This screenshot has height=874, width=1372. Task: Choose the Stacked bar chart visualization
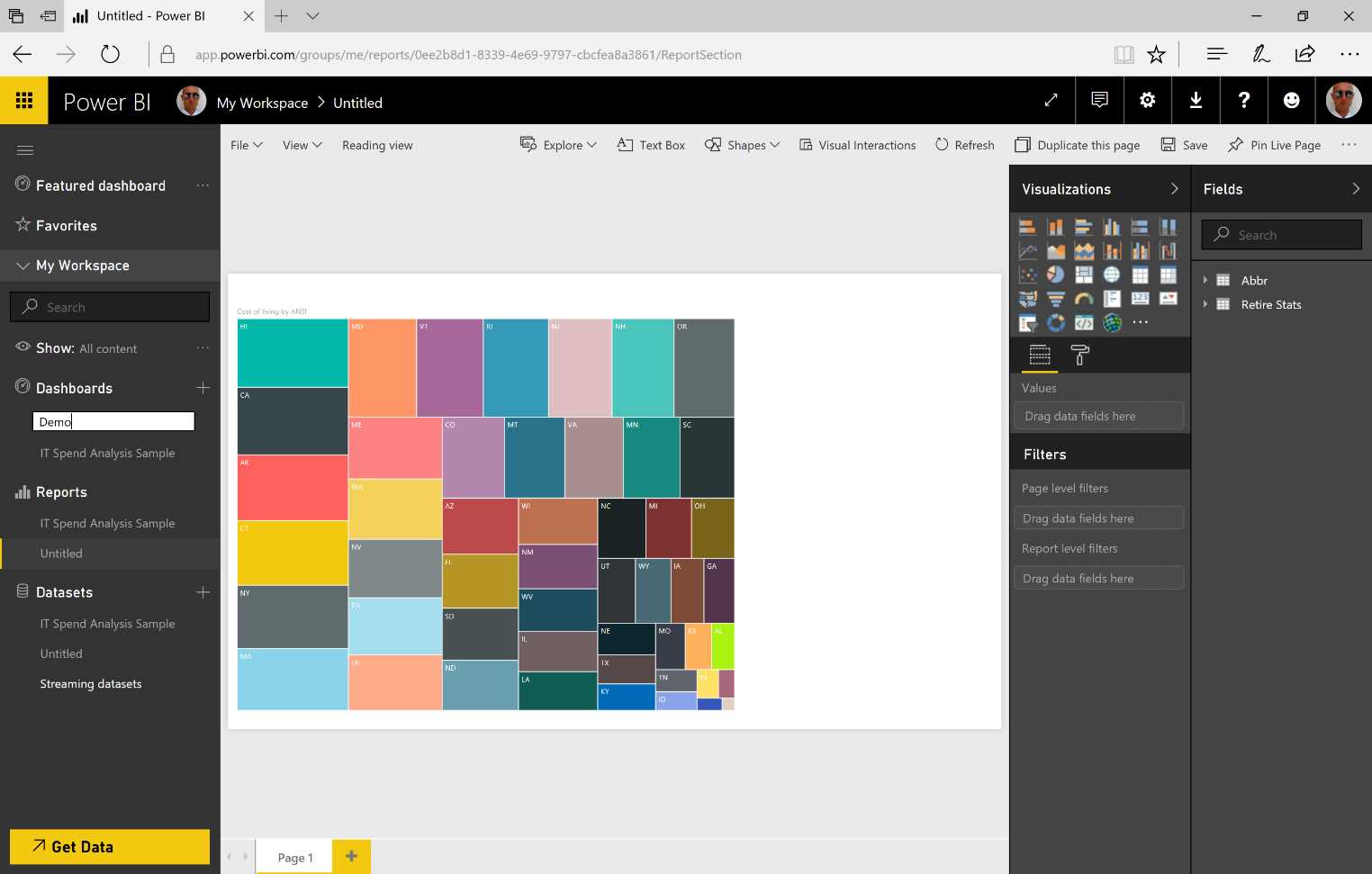click(1027, 226)
